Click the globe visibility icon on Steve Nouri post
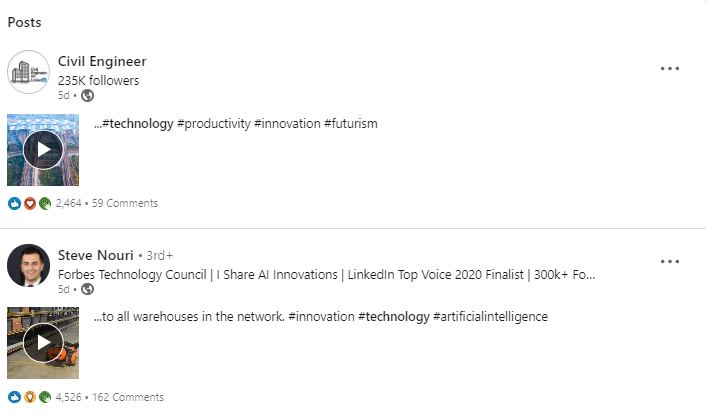The height and width of the screenshot is (416, 706). [87, 289]
